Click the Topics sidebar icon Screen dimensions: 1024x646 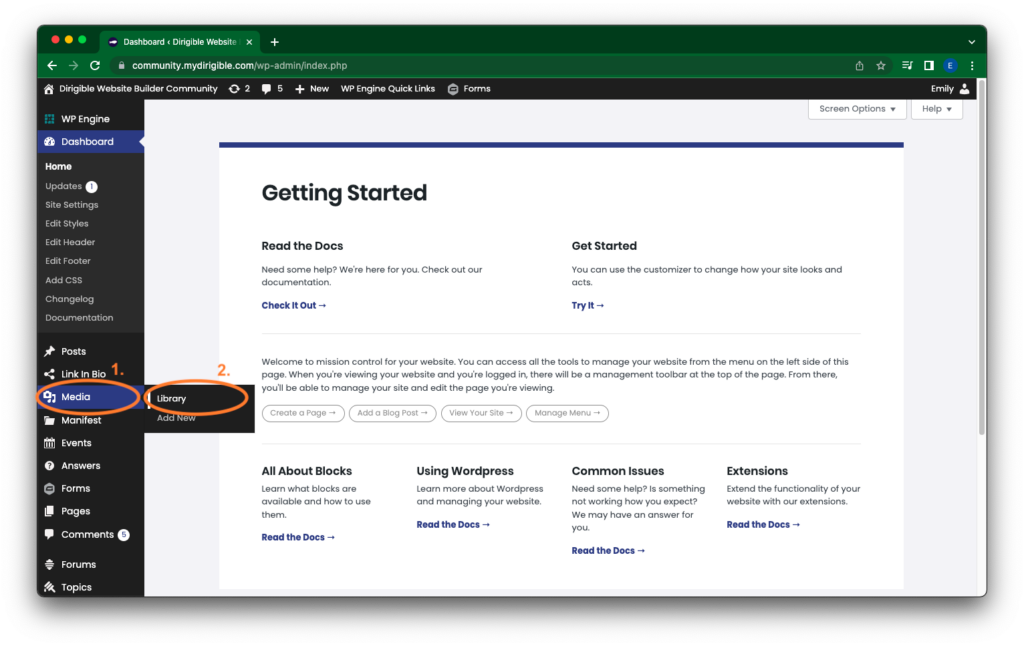pyautogui.click(x=48, y=587)
